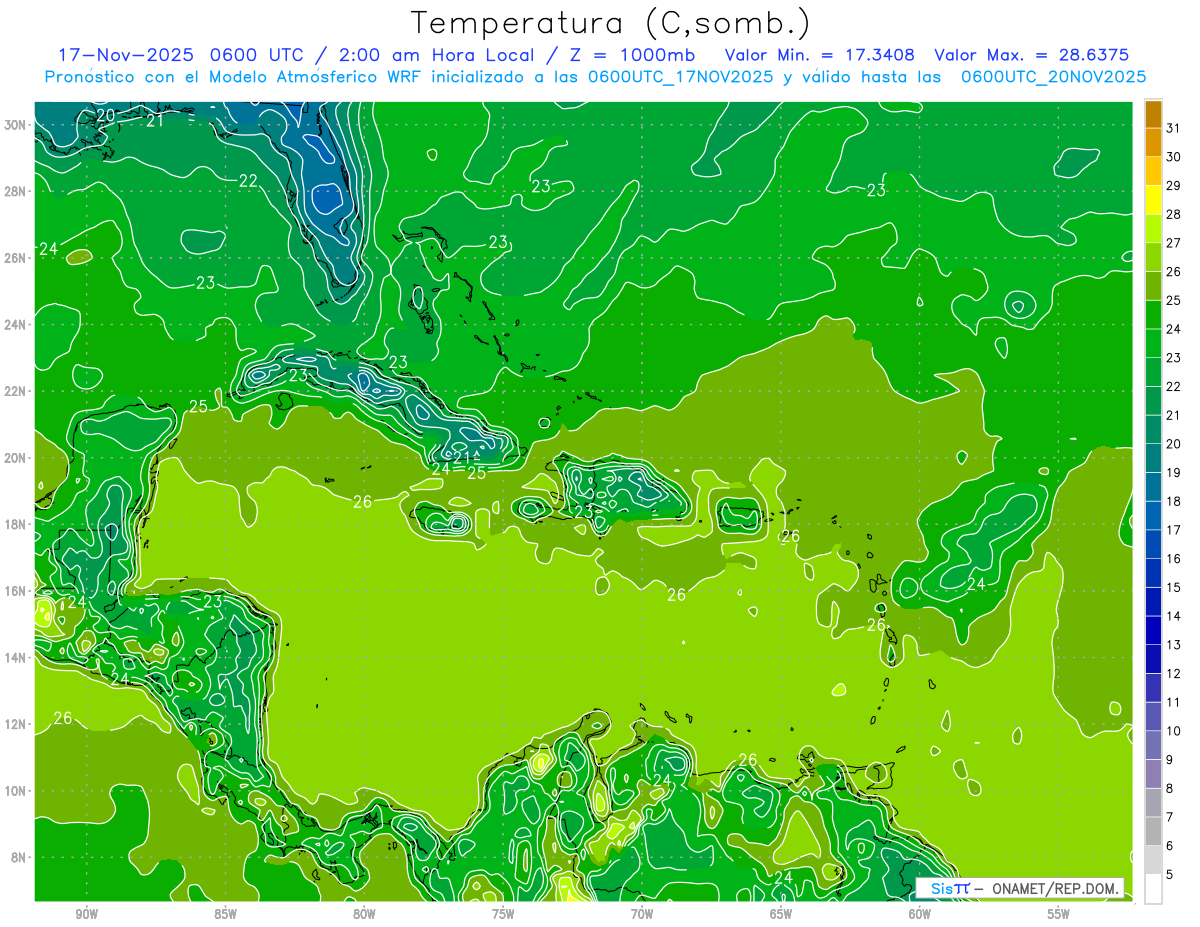Click the 22N latitude axis label
Viewport: 1200px width, 927px height.
[15, 391]
